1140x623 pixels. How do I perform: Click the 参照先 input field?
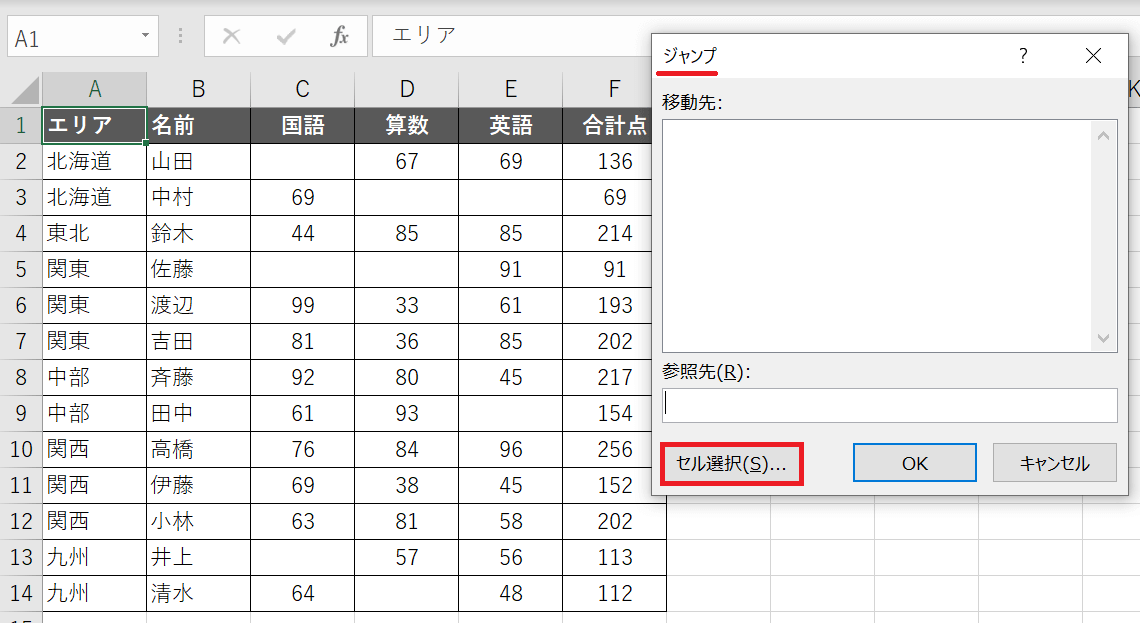(889, 405)
